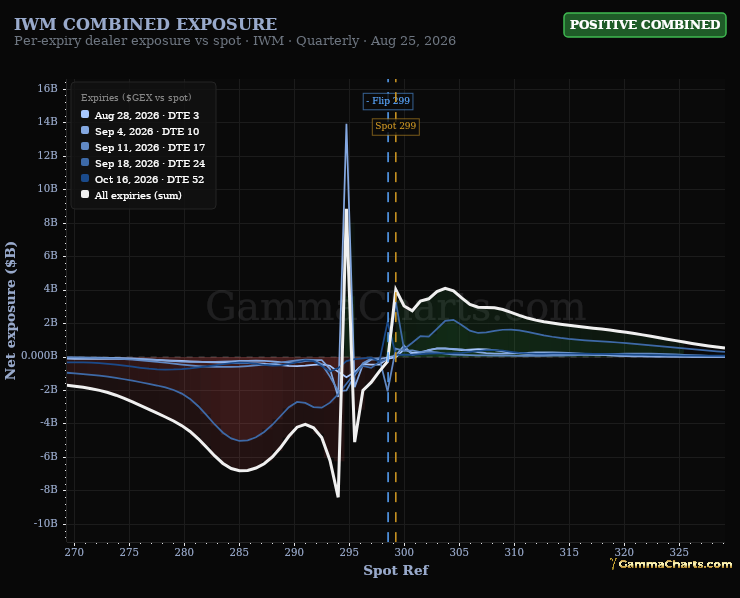740x598 pixels.
Task: Click the 270 x-axis tick label
Action: tap(75, 552)
